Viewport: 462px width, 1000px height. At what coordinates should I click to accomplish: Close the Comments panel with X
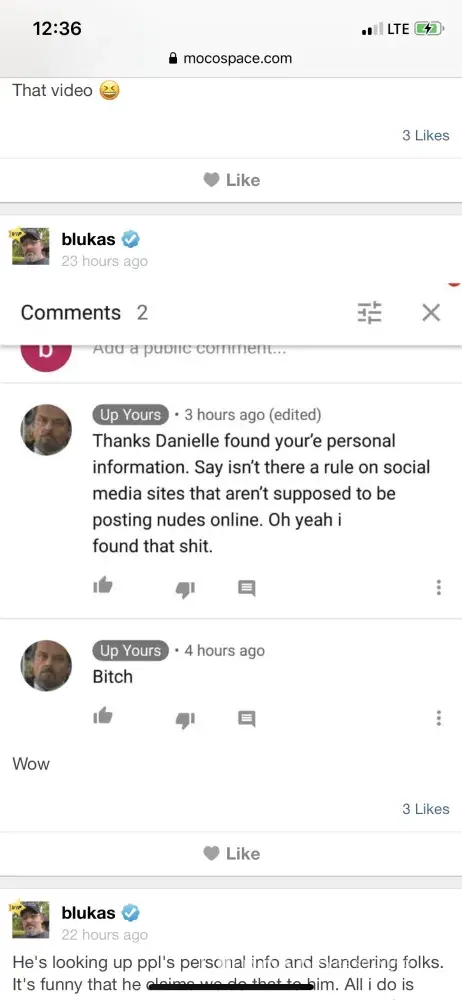(x=431, y=312)
